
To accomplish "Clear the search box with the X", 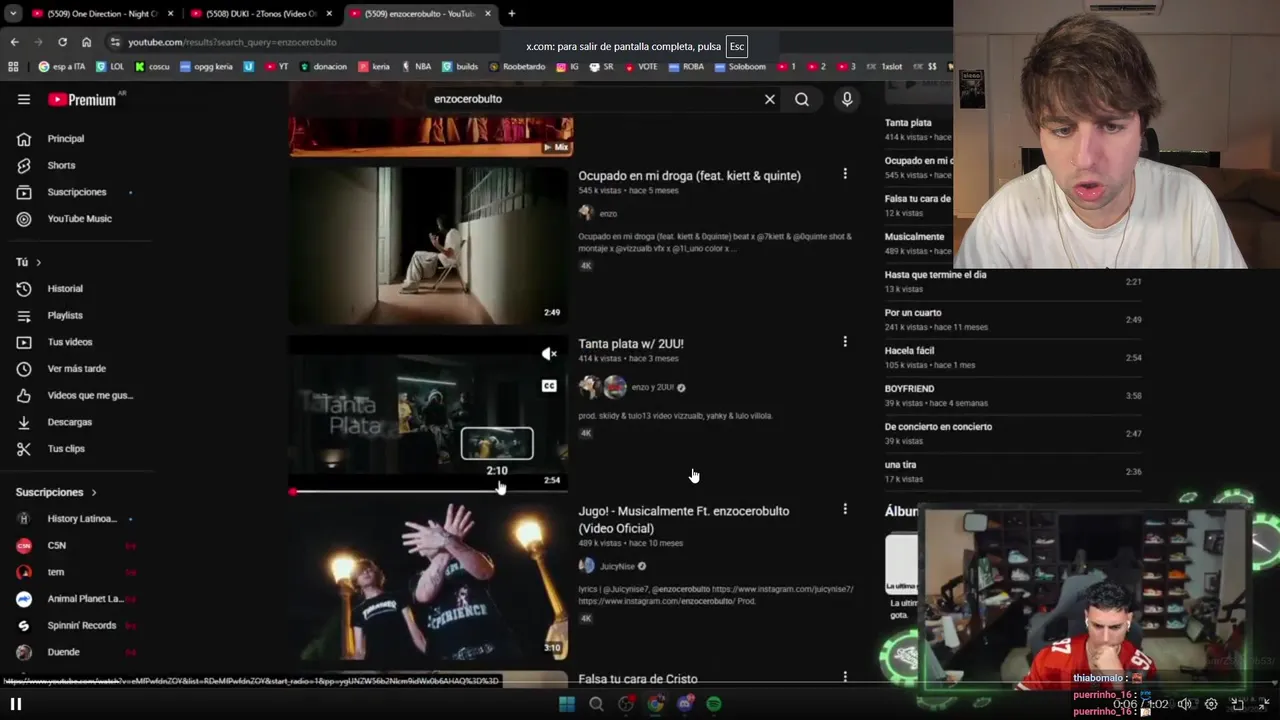I will [x=770, y=99].
